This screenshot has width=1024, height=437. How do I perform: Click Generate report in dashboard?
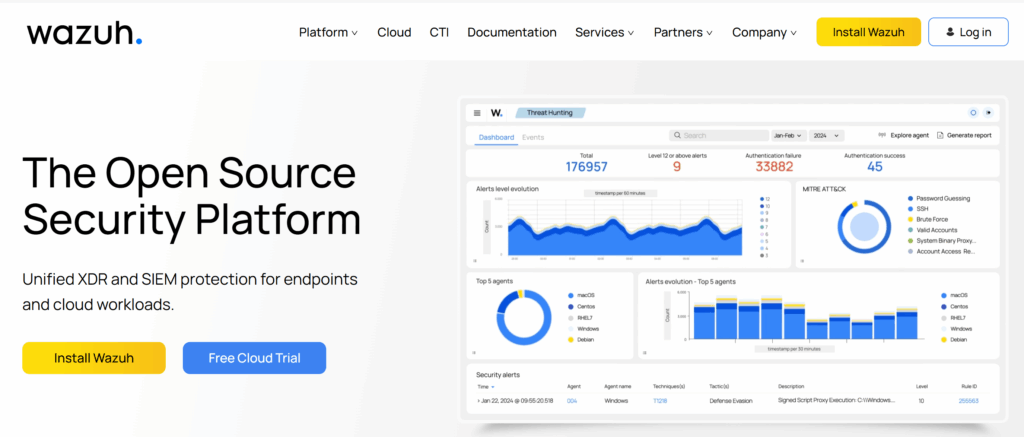click(x=964, y=136)
